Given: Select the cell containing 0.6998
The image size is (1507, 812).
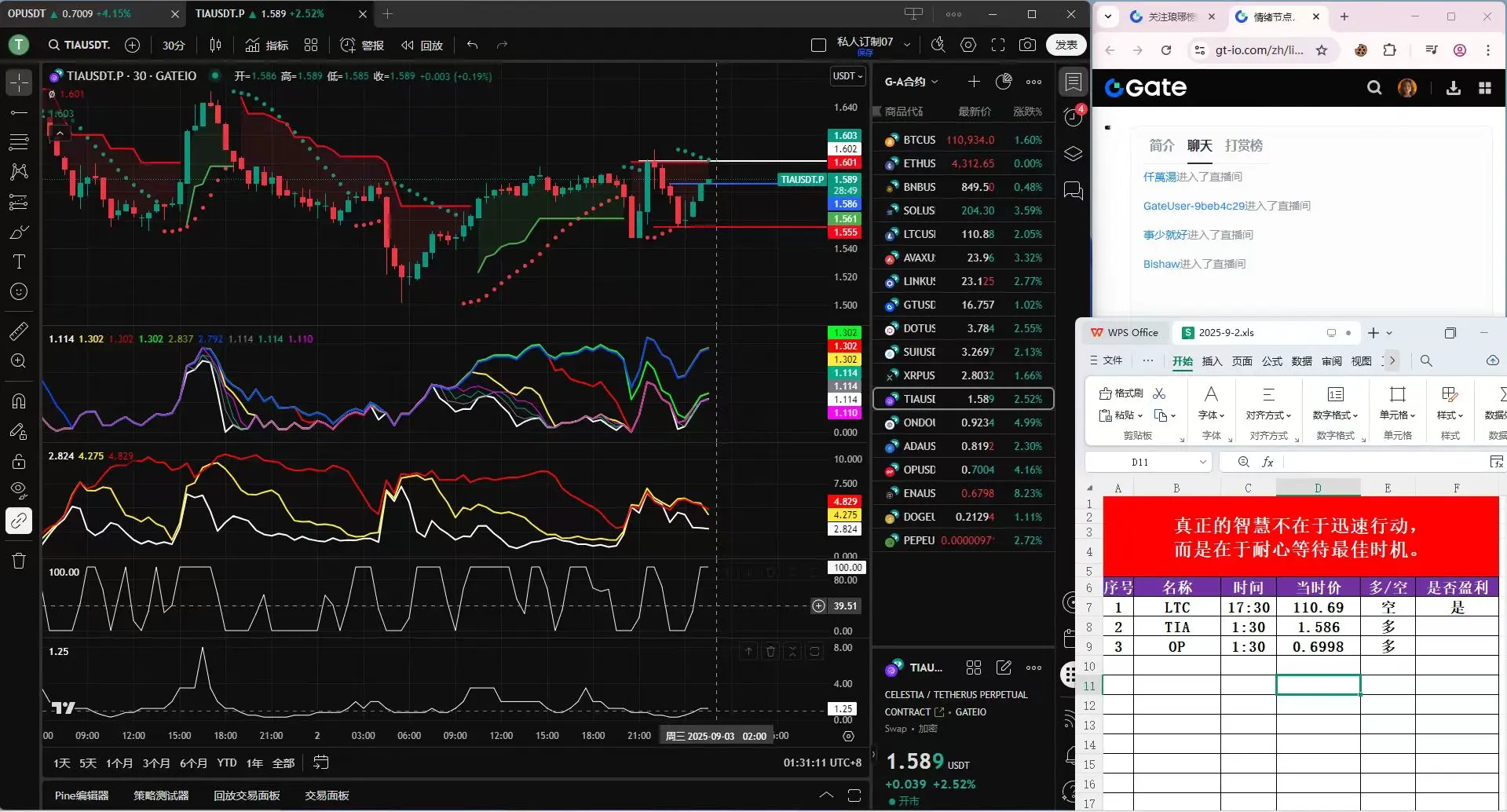Looking at the screenshot, I should point(1319,647).
